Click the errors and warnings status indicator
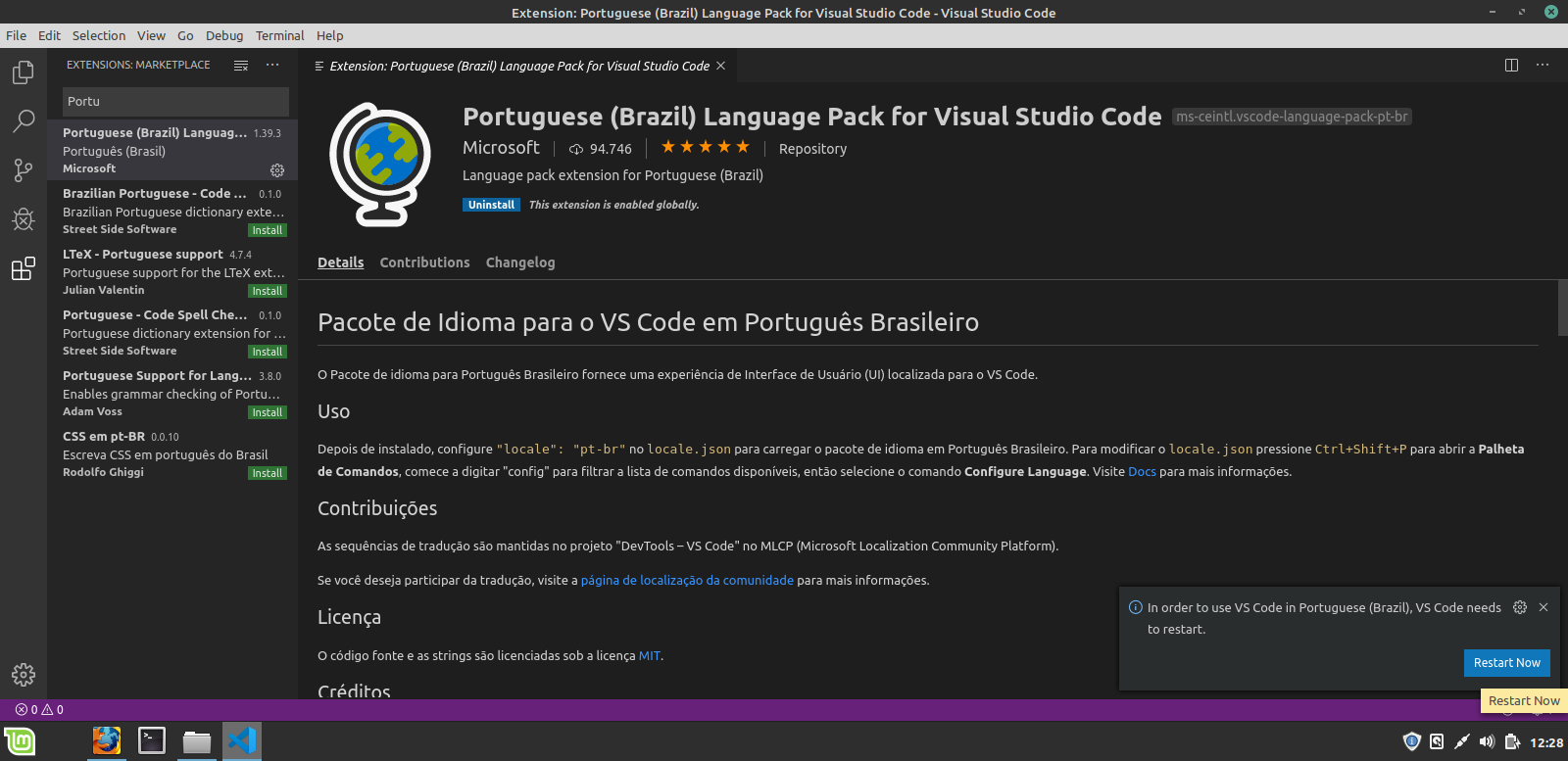 [x=39, y=710]
